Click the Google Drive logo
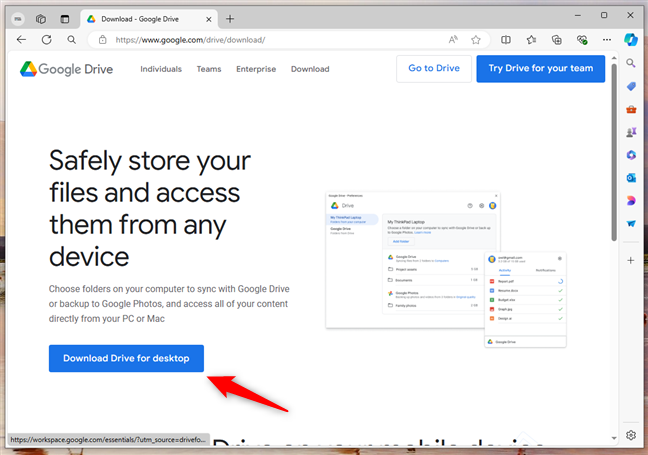Screen dimensions: 648x455 click(x=67, y=69)
